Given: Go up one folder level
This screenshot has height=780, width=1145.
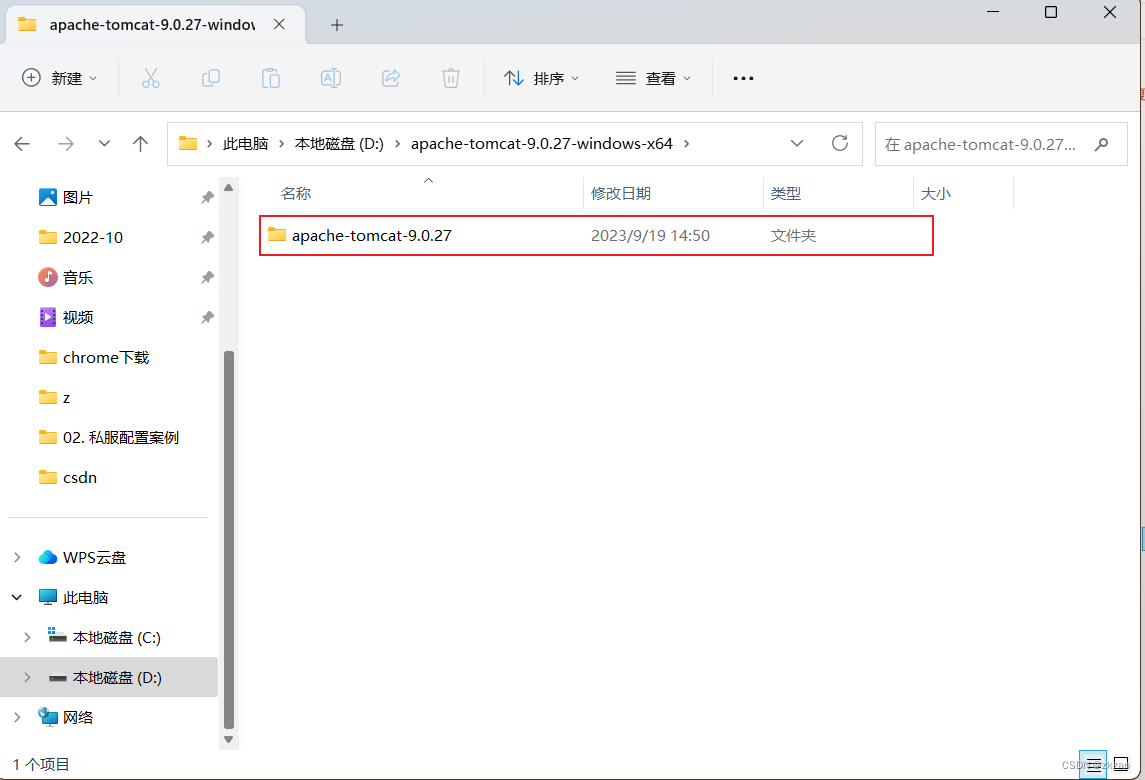Looking at the screenshot, I should point(140,144).
